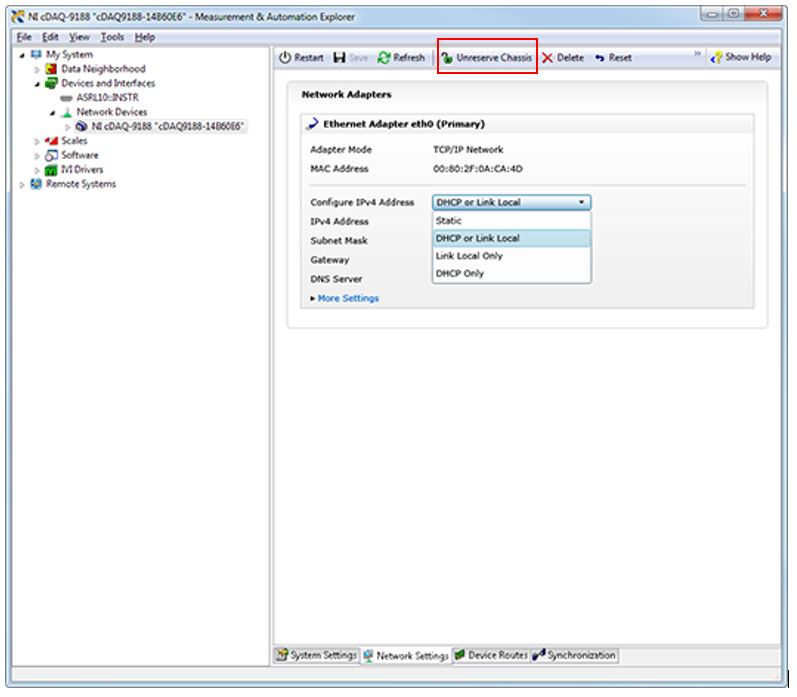Click the Restart power icon

click(x=285, y=57)
